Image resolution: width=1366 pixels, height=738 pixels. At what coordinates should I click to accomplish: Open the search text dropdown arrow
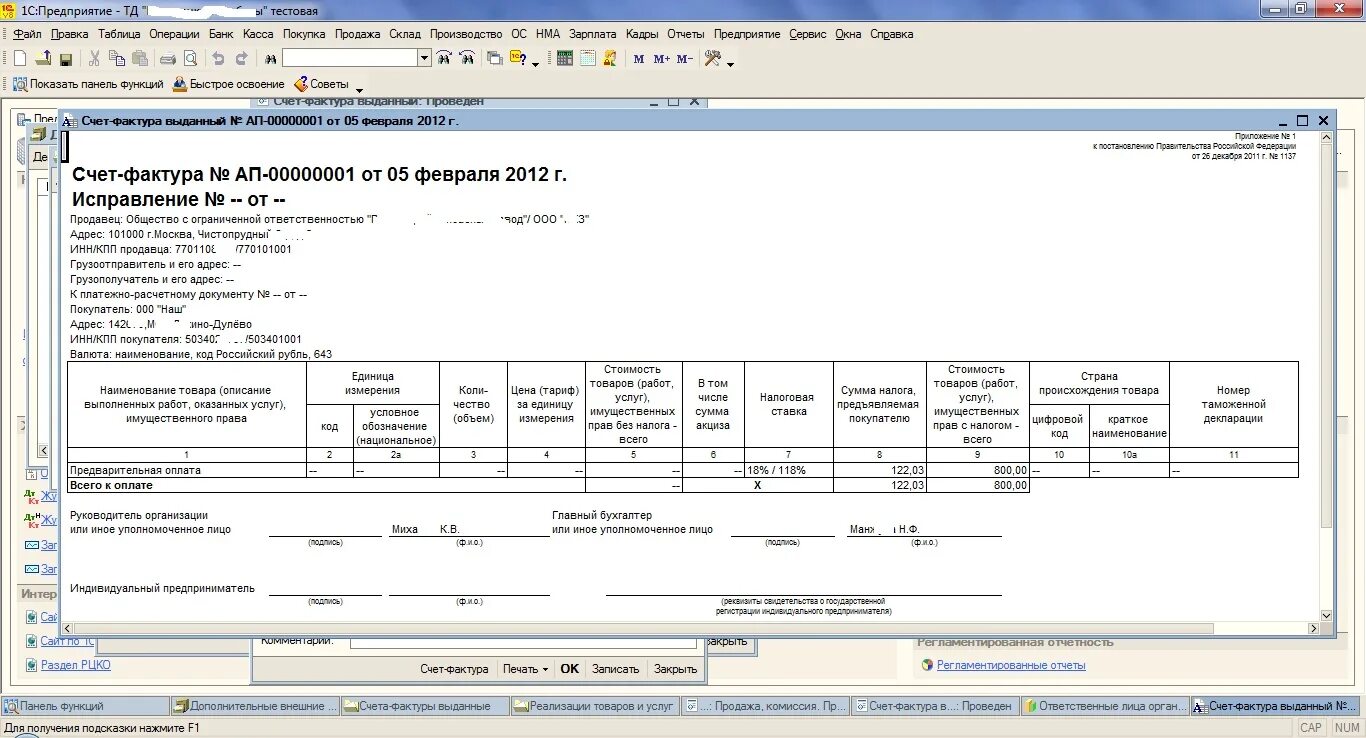tap(424, 59)
